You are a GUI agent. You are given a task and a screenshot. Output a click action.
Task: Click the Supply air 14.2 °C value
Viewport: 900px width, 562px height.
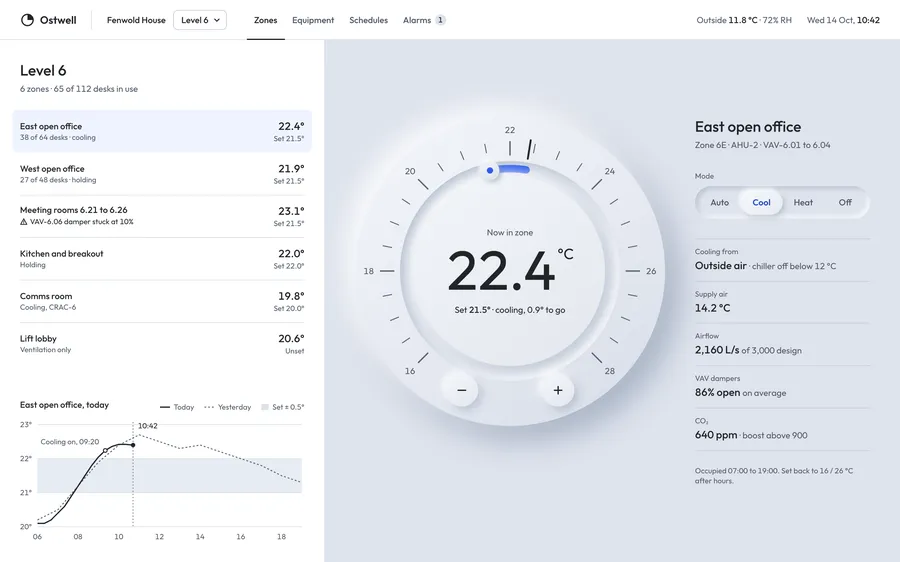tap(712, 308)
